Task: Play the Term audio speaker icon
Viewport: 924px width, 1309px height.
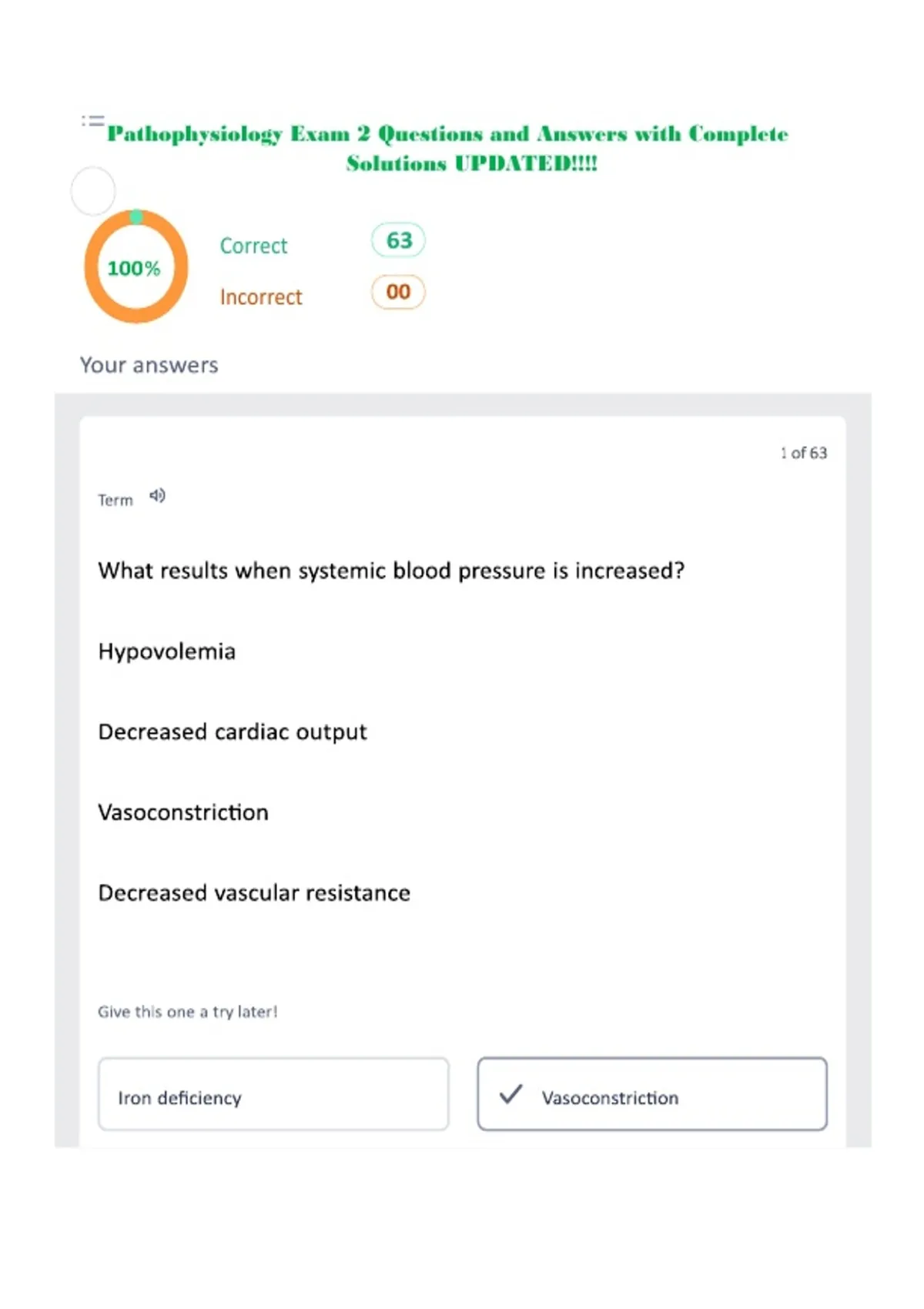Action: coord(157,496)
